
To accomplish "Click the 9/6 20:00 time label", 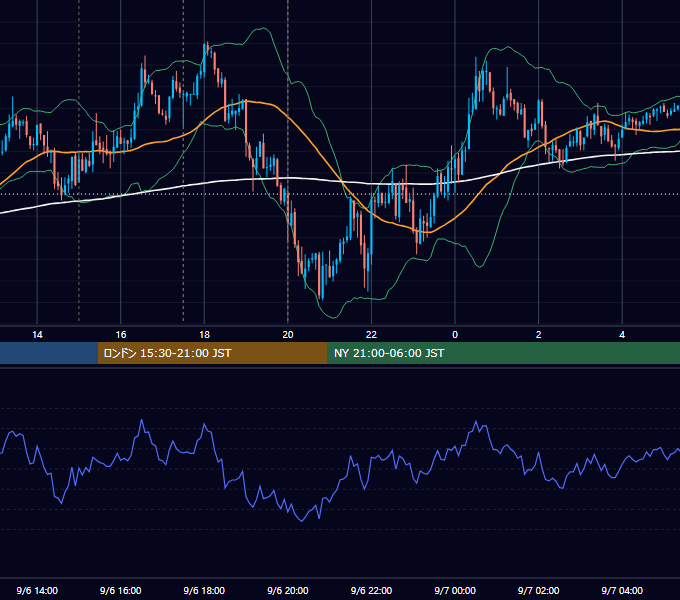I will 288,590.
